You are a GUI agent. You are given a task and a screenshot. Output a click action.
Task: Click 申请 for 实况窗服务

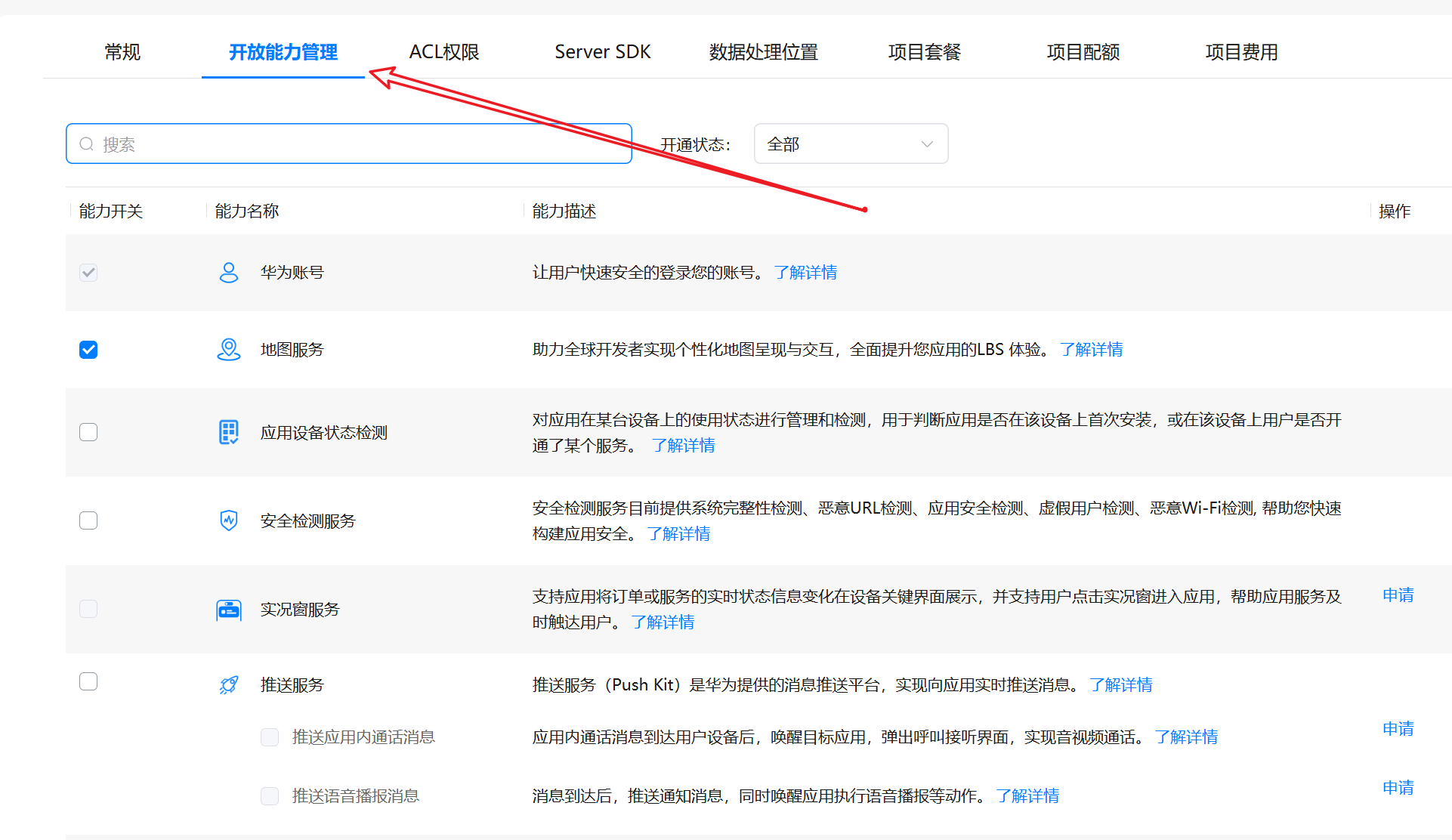pyautogui.click(x=1398, y=595)
